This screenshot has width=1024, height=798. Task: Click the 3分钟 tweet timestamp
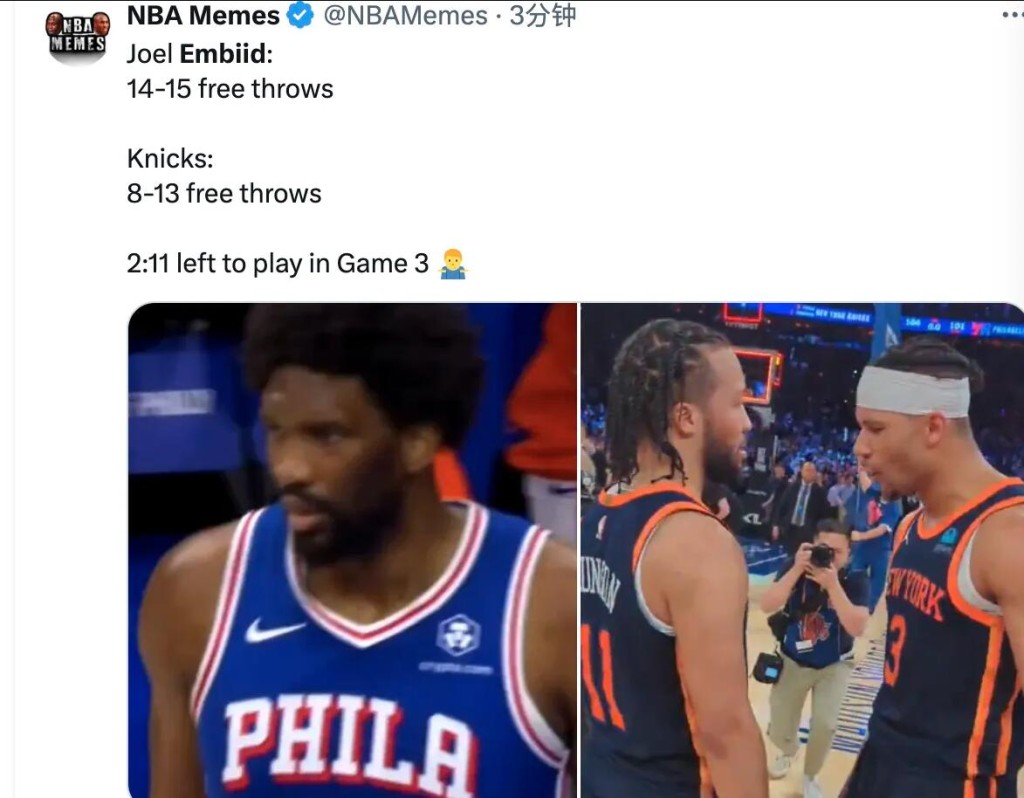(543, 15)
